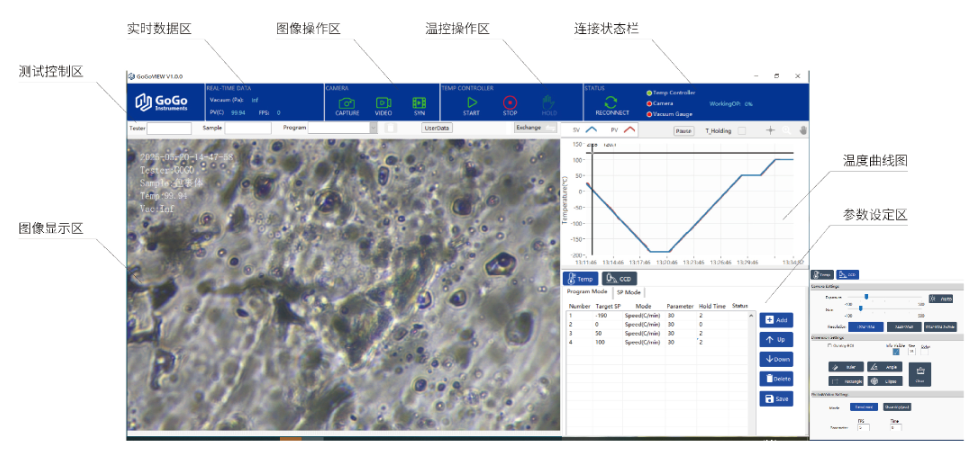Toggle the Info Visible checkbox
Viewport: 980px width, 453px height.
pos(896,351)
